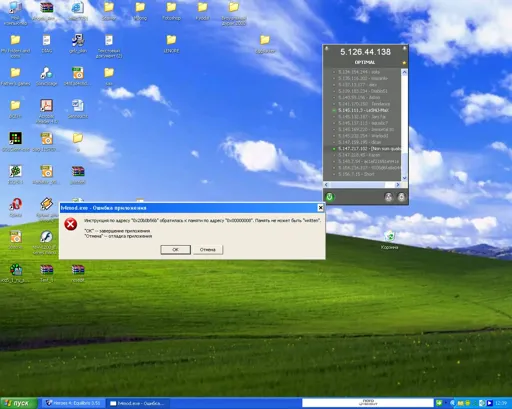Click the taskbar clock showing 12:39
Viewport: 512px width, 409px height.
501,403
